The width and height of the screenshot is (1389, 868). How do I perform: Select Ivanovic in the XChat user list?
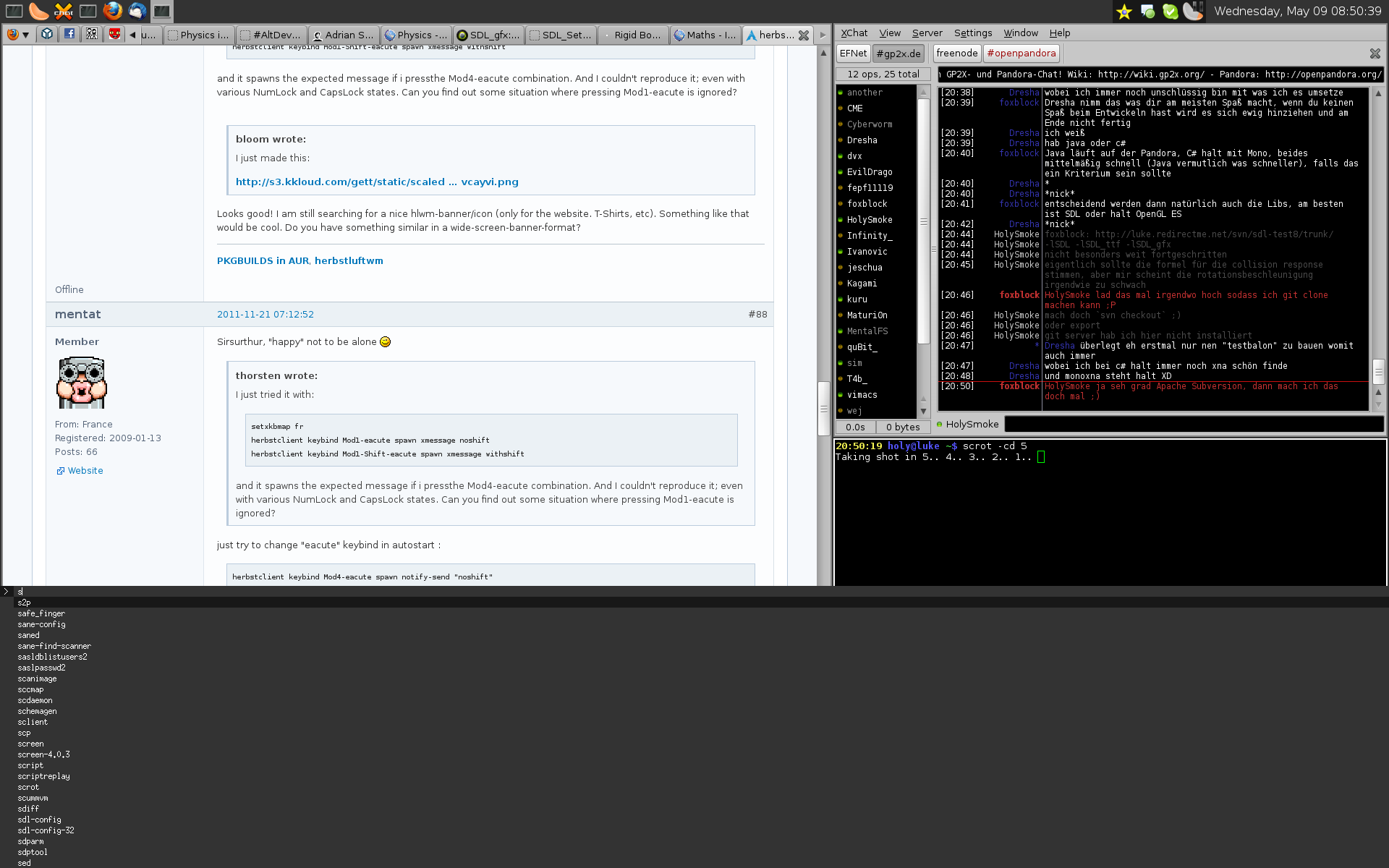pyautogui.click(x=867, y=252)
